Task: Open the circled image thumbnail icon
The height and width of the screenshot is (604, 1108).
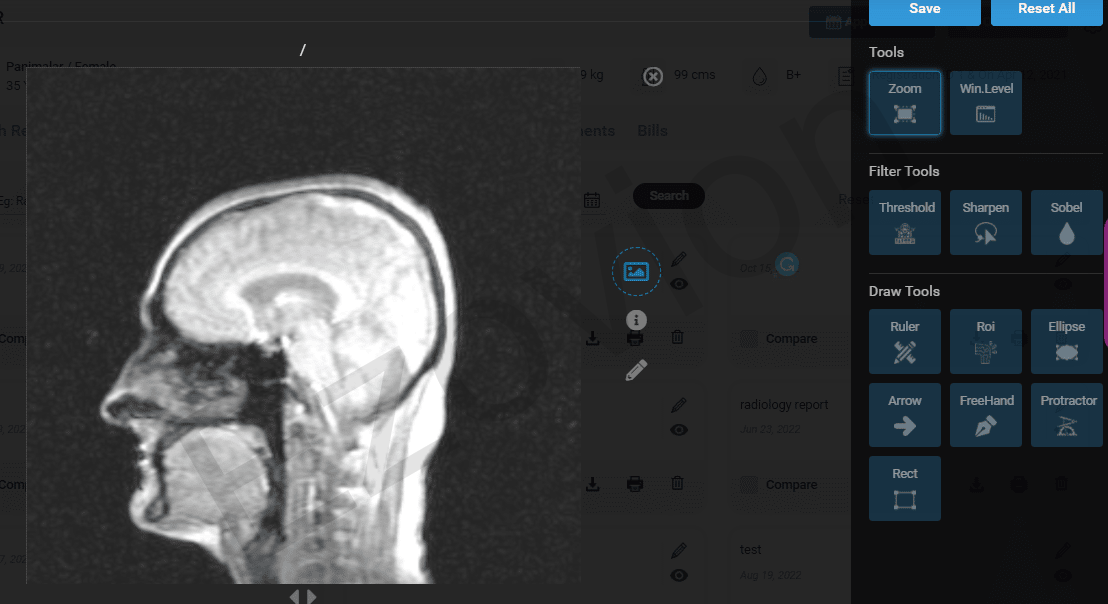Action: point(636,271)
